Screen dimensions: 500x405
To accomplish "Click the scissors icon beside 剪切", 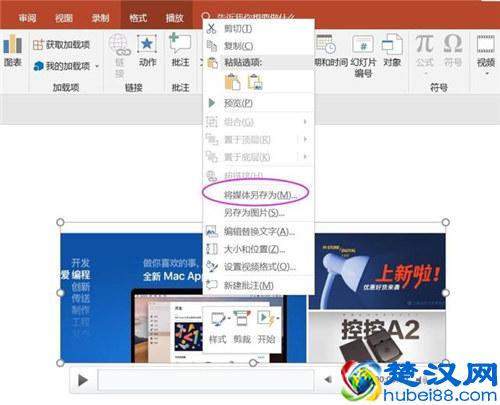I will [211, 29].
